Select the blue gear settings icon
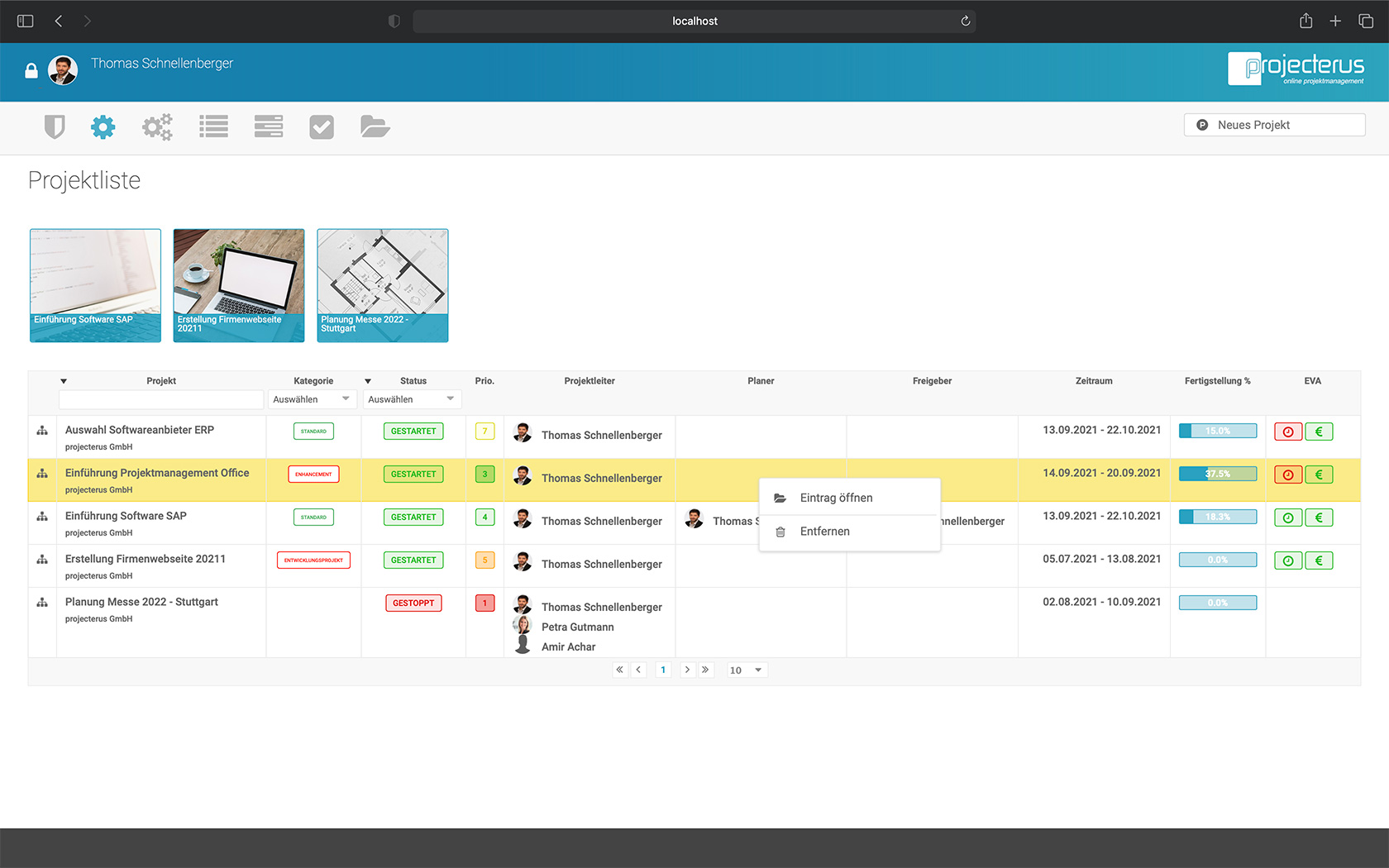 [103, 126]
